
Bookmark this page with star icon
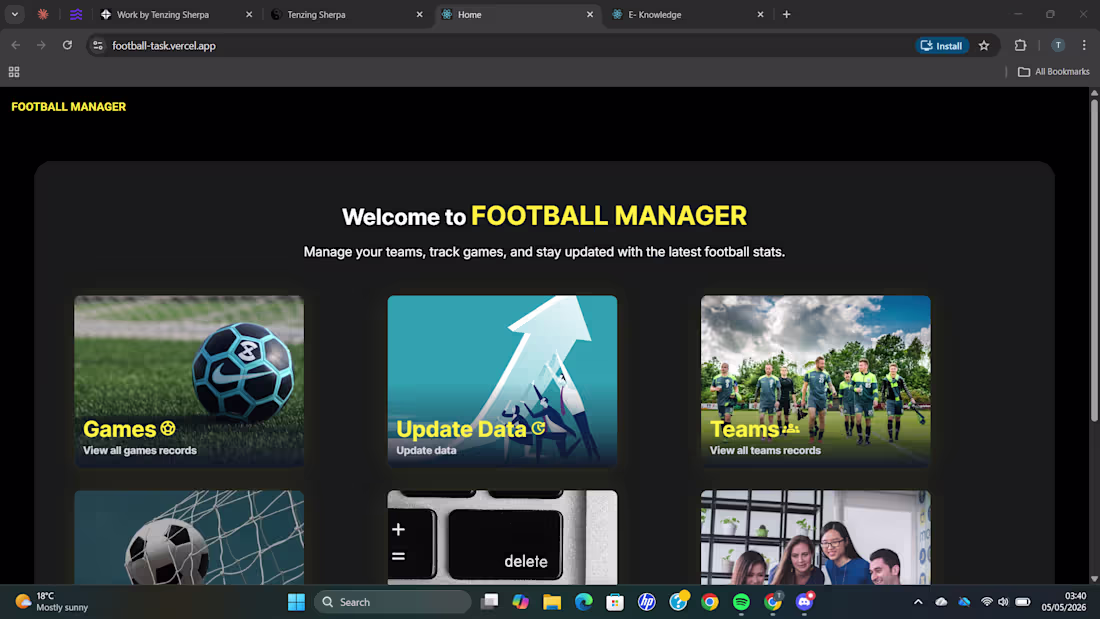(x=984, y=46)
